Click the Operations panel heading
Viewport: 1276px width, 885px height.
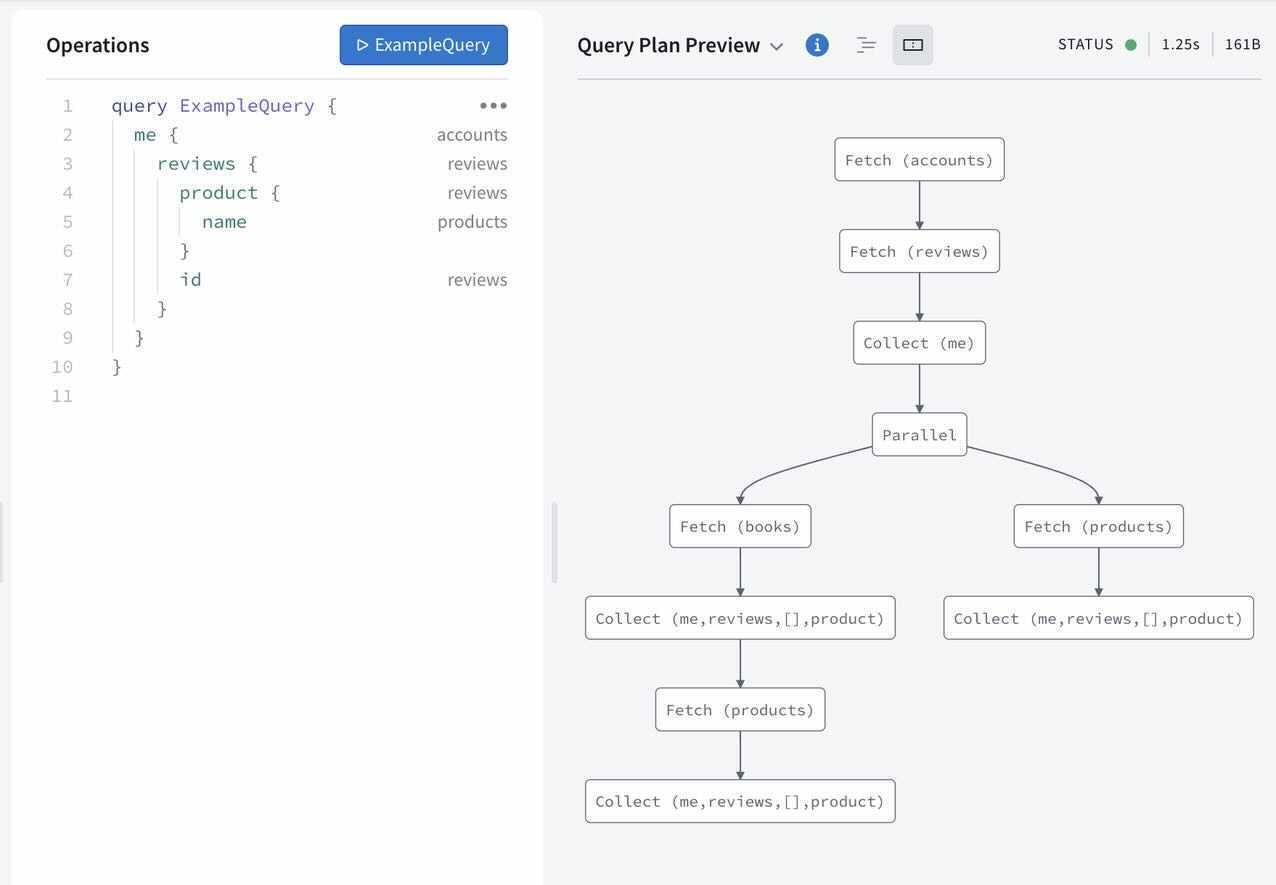pyautogui.click(x=98, y=45)
